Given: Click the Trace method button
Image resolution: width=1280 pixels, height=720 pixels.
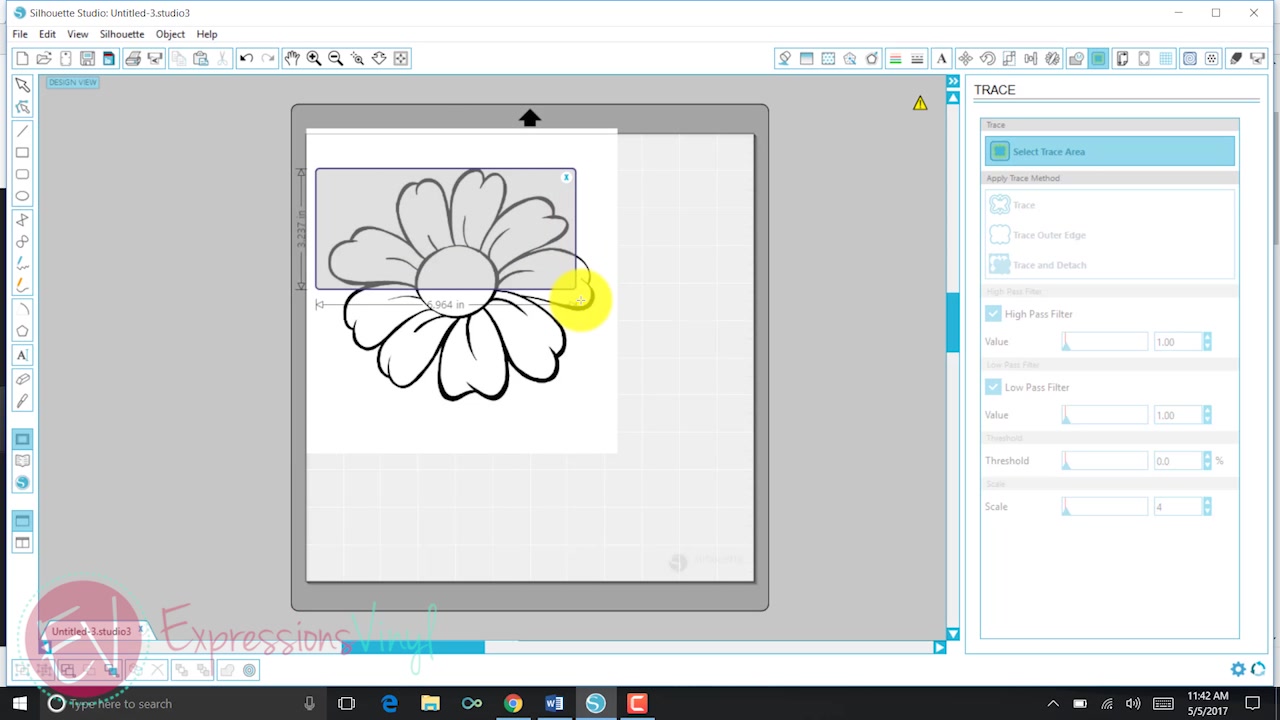Looking at the screenshot, I should tap(1110, 205).
